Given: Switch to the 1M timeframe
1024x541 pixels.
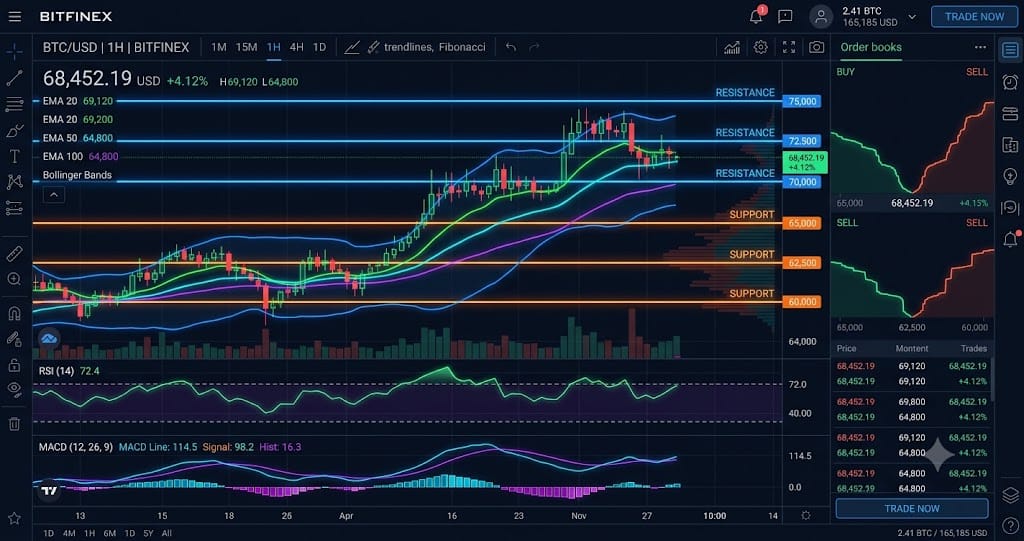Looking at the screenshot, I should tap(219, 47).
